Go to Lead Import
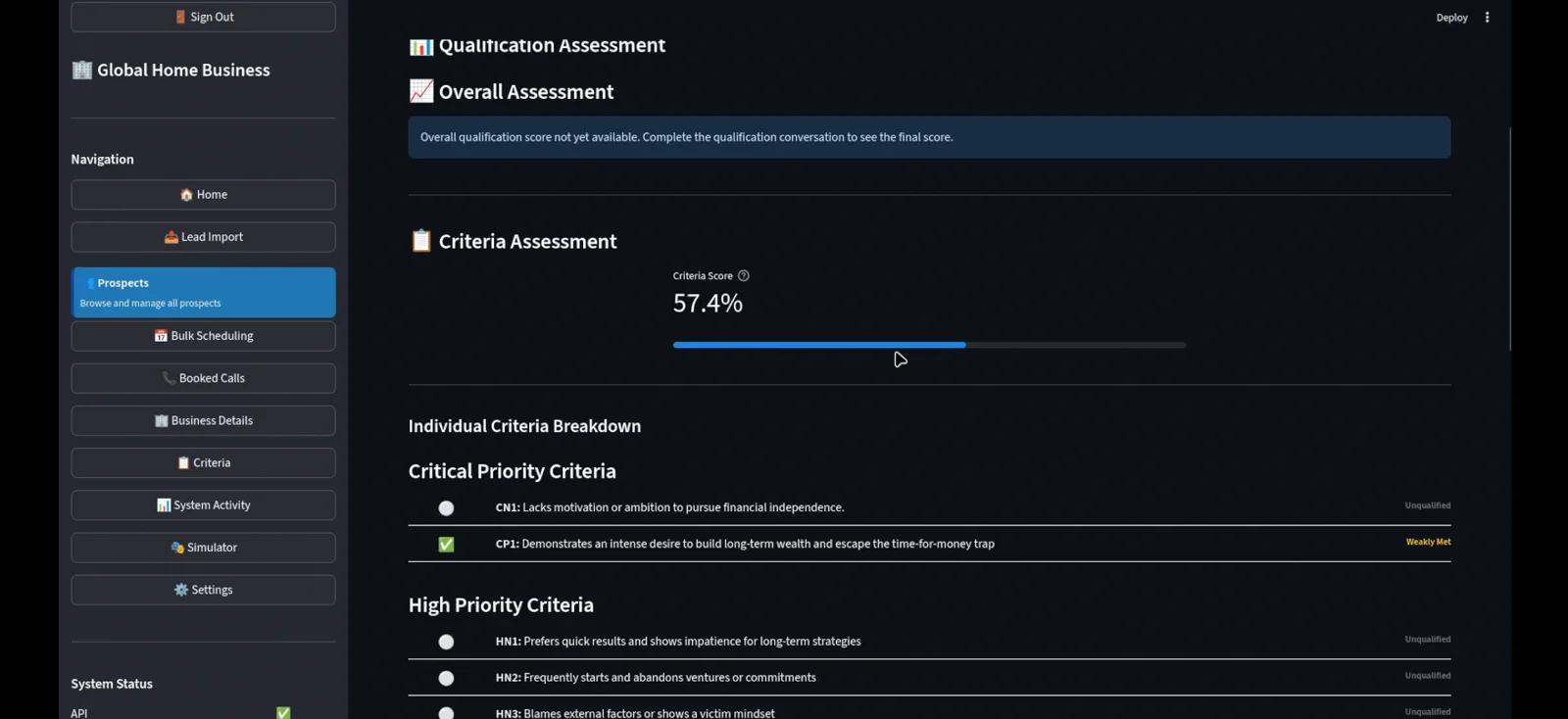Image resolution: width=1568 pixels, height=719 pixels. point(203,237)
